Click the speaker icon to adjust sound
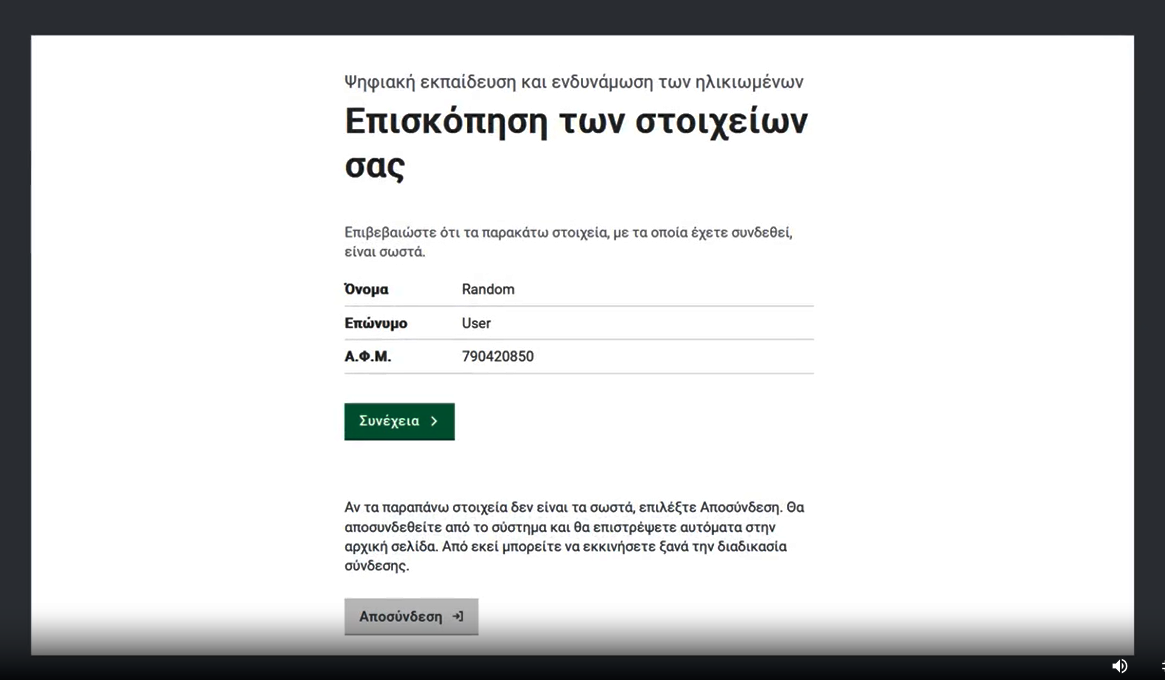The image size is (1165, 680). click(1120, 665)
